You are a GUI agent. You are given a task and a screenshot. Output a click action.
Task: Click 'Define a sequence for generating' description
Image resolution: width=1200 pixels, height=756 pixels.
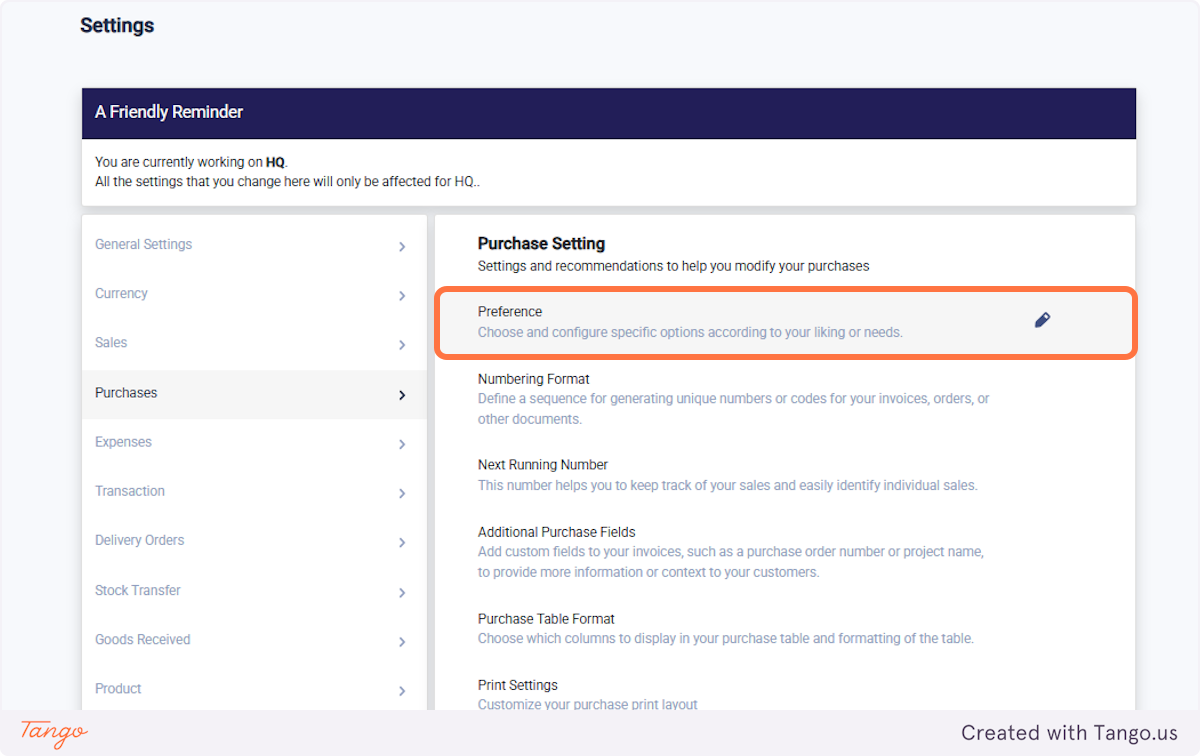(x=734, y=409)
